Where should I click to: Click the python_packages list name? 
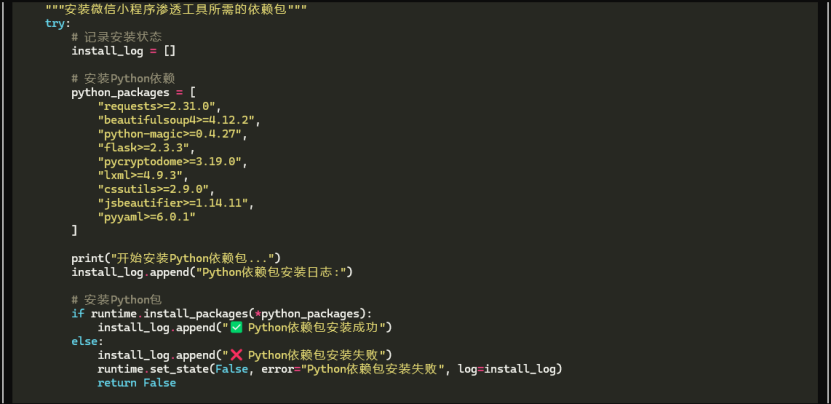(120, 93)
